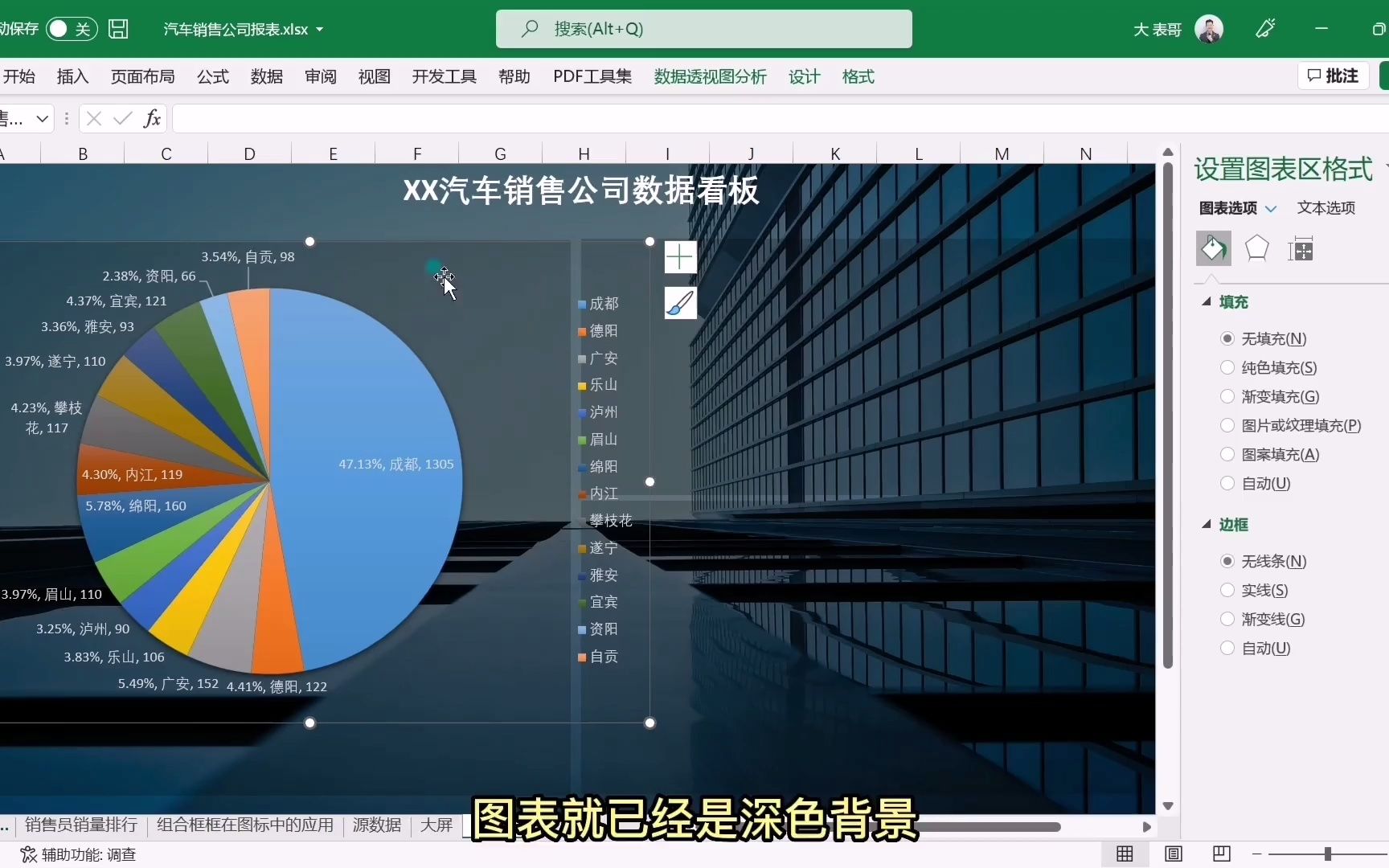Open the workbook name dropdown beside 汽车销售公司报表.xlsx
Screen dimensions: 1389x868
pos(321,29)
